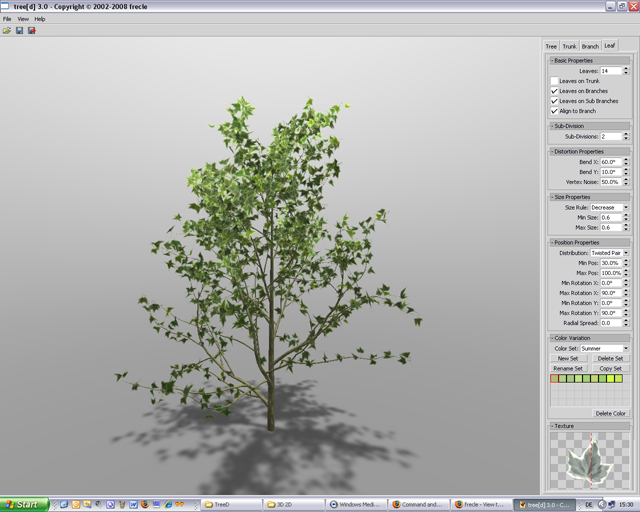Click the New Set button
640x512 pixels.
pos(568,358)
